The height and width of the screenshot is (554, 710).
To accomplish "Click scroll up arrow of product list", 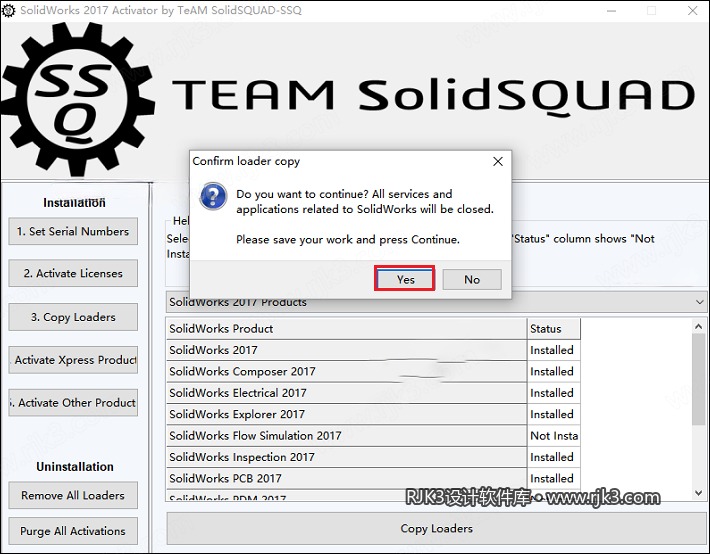I will pyautogui.click(x=698, y=327).
